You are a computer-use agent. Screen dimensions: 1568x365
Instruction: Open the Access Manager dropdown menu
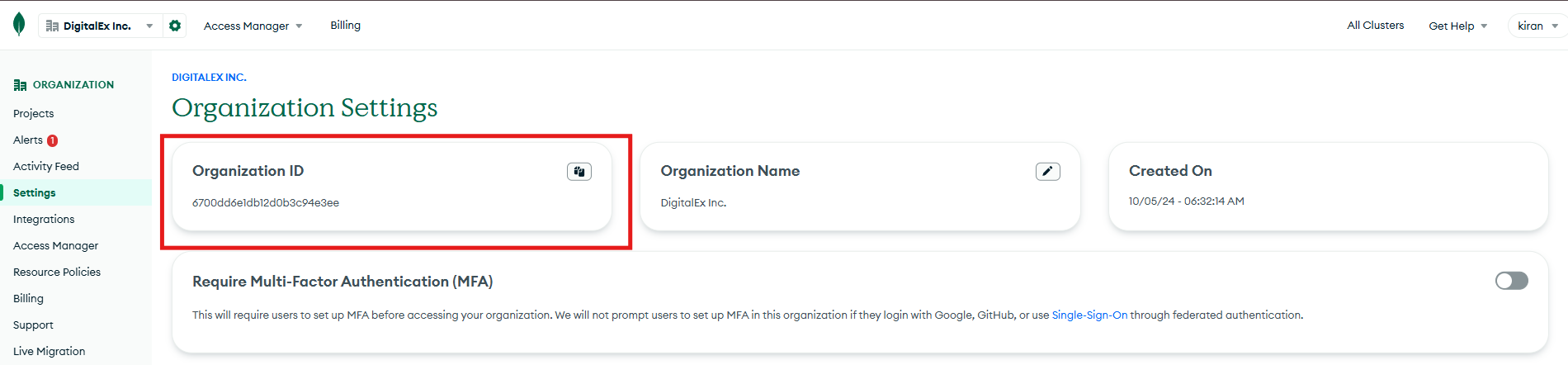click(253, 26)
